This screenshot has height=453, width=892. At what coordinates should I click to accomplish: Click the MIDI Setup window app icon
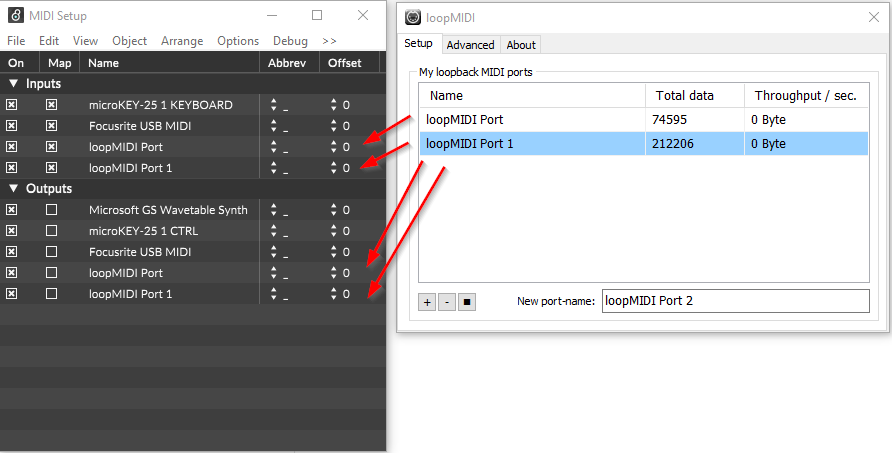(15, 15)
